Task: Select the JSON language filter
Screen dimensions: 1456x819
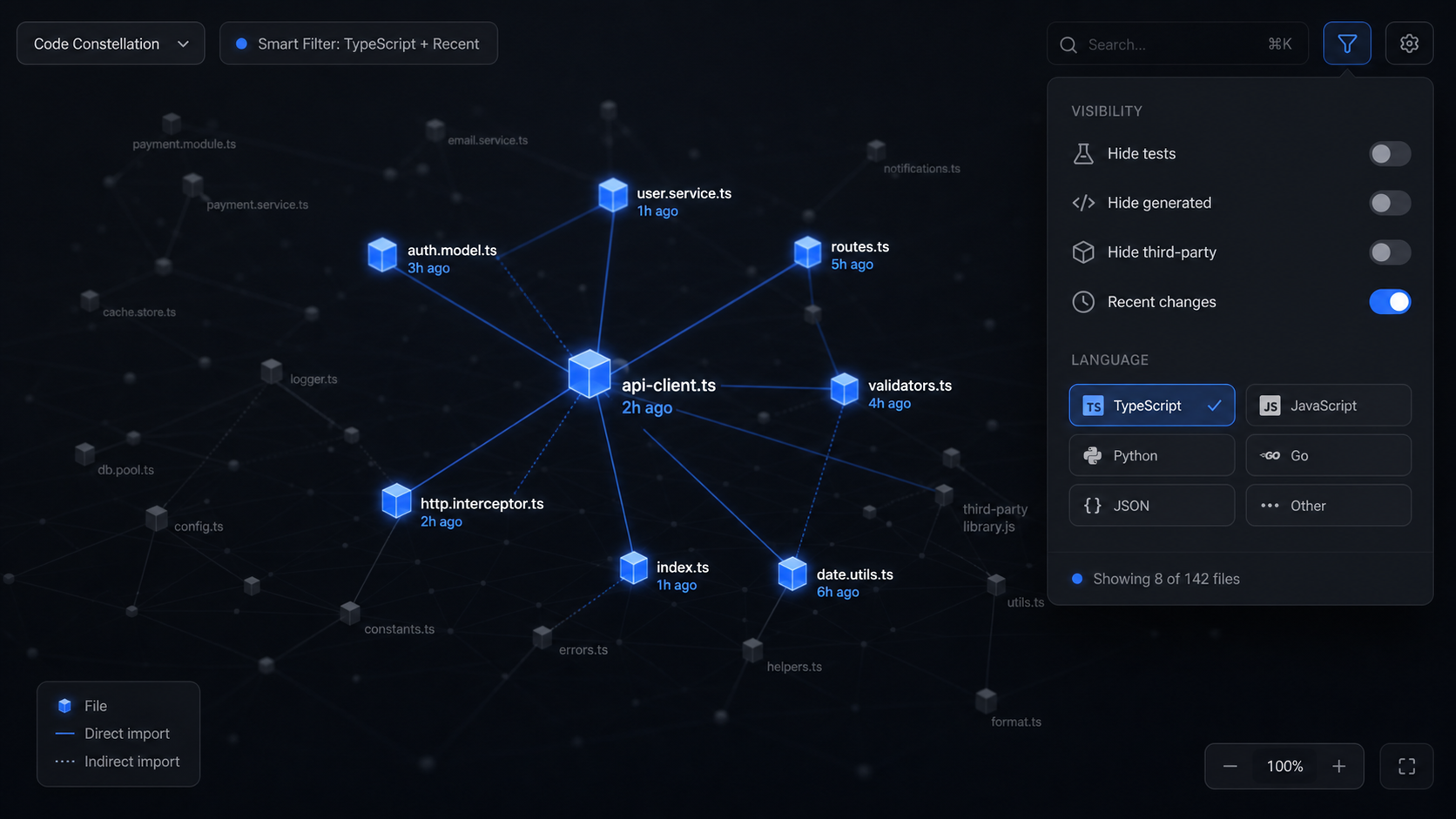Action: (x=1151, y=506)
